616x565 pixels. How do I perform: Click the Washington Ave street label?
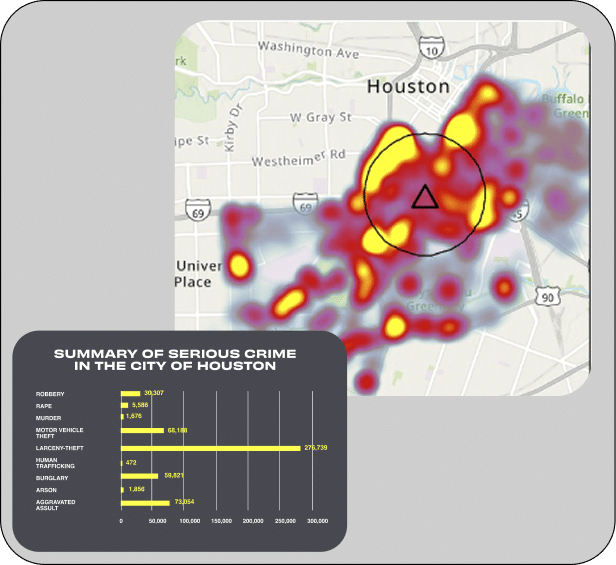coord(307,49)
